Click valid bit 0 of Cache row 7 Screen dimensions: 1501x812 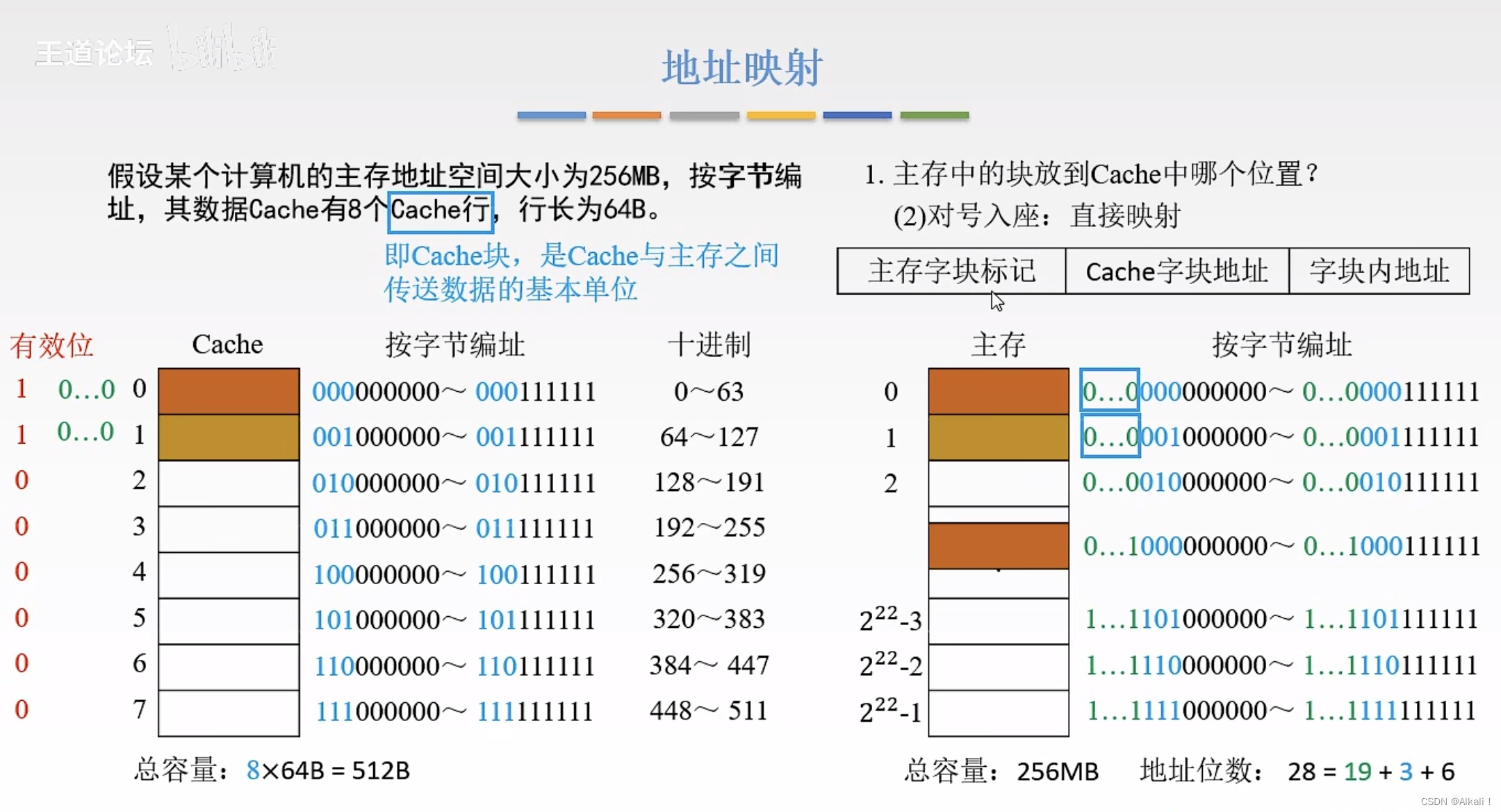22,709
